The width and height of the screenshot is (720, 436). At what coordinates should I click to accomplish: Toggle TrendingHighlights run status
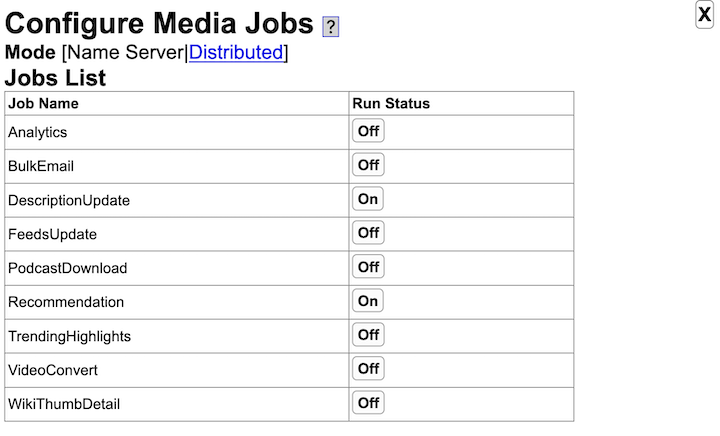[x=368, y=335]
